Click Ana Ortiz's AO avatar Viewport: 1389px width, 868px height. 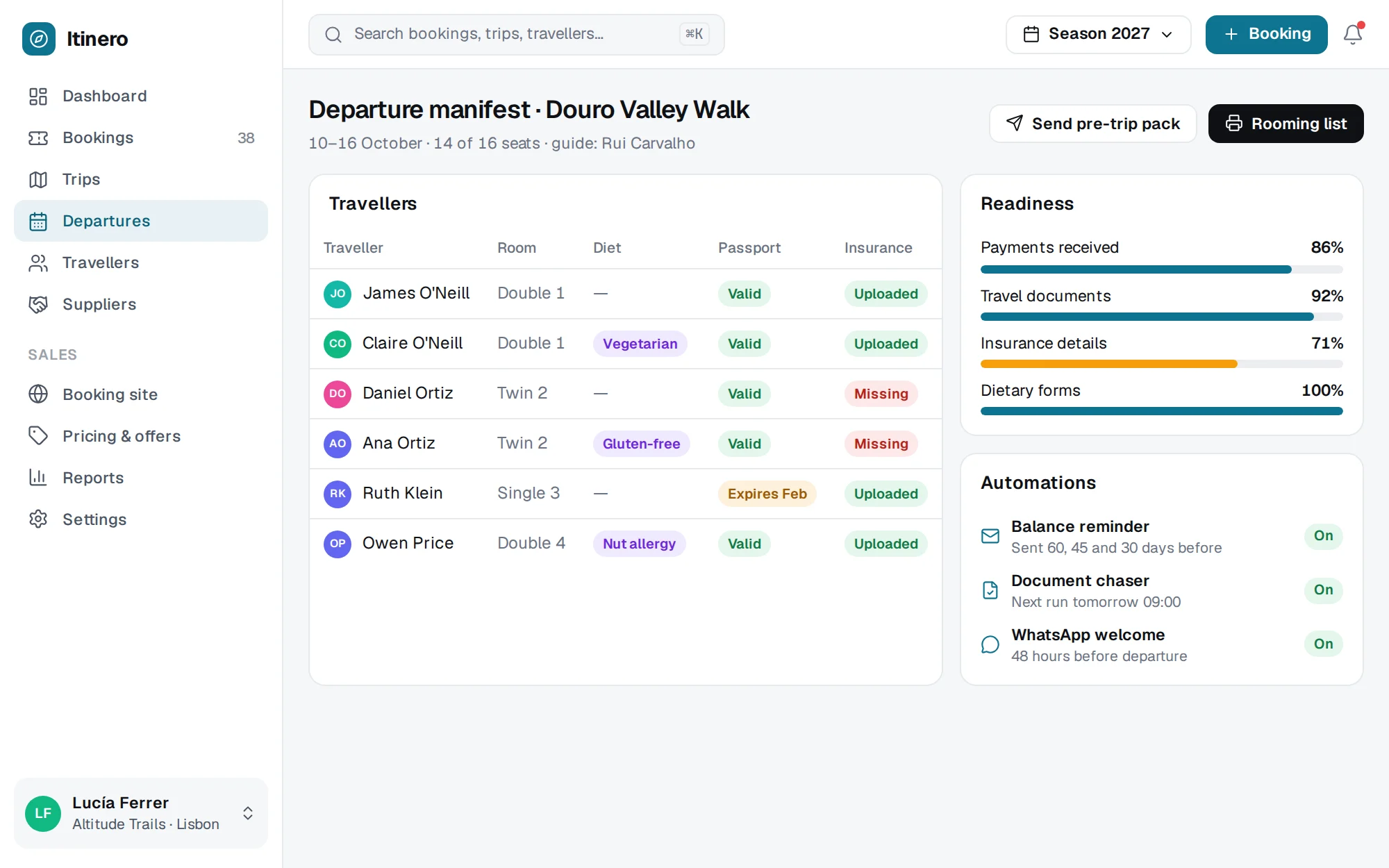[x=338, y=444]
